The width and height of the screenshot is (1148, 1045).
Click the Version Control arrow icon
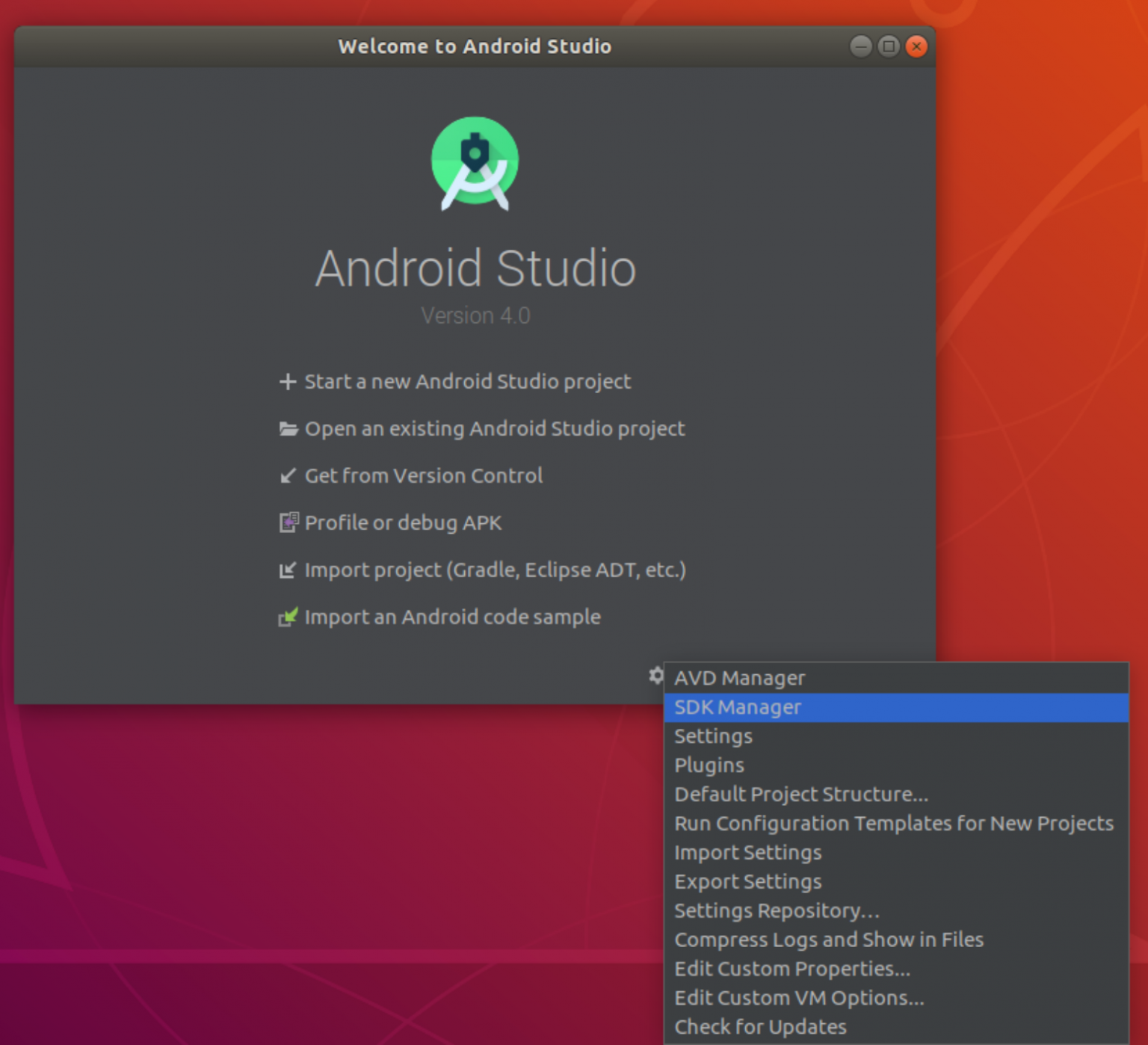point(288,476)
